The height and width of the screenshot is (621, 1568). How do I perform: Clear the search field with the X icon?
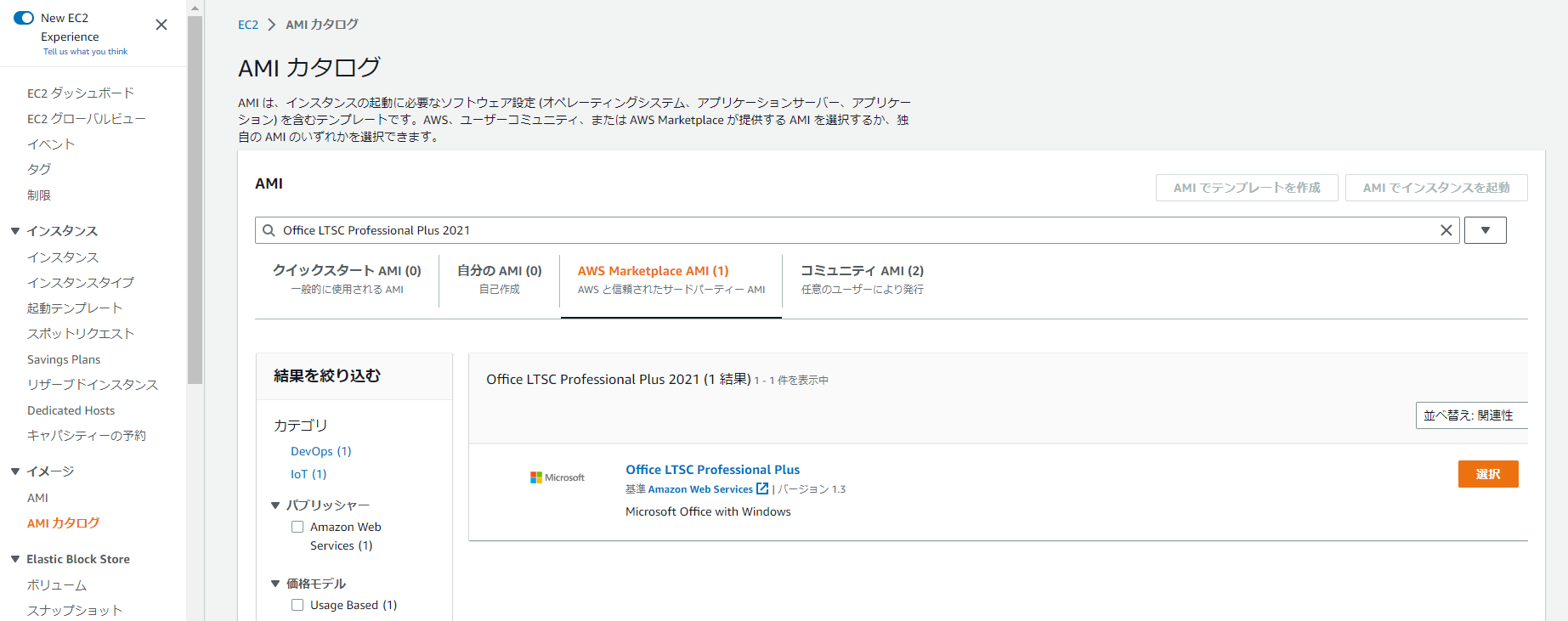tap(1446, 230)
